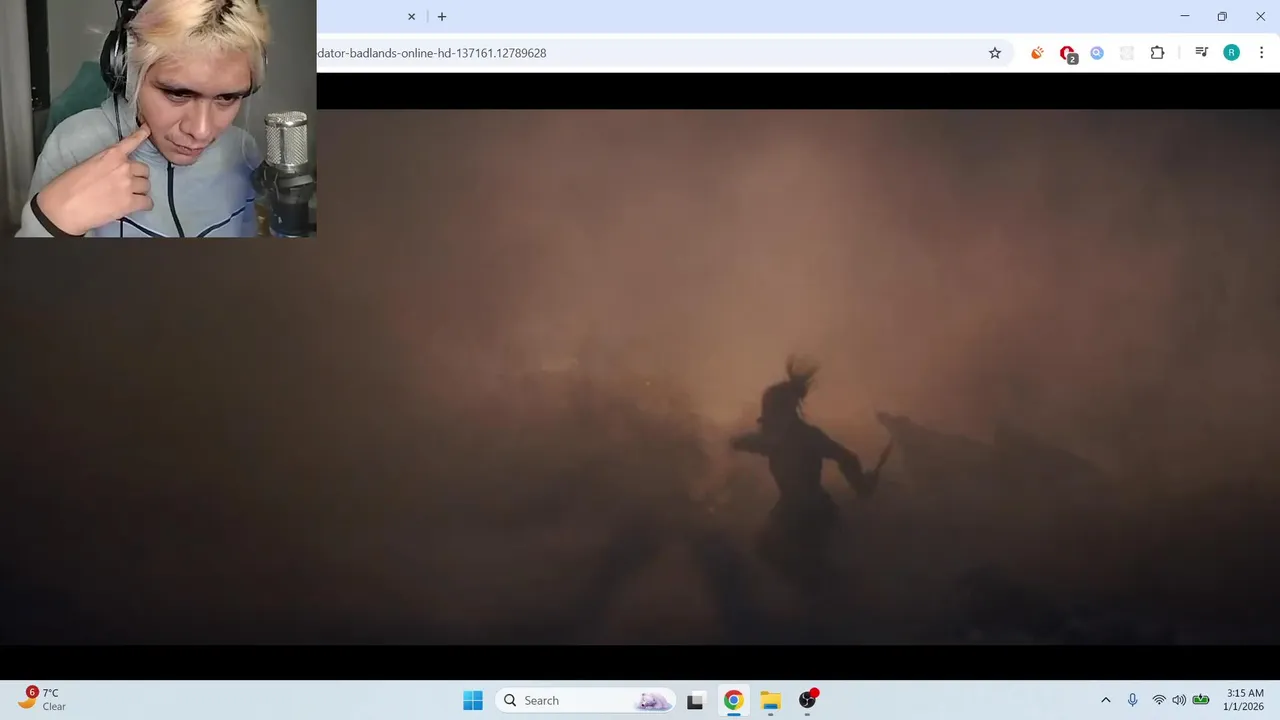Image resolution: width=1280 pixels, height=720 pixels.
Task: Open the Chrome three-dot menu
Action: (1261, 53)
